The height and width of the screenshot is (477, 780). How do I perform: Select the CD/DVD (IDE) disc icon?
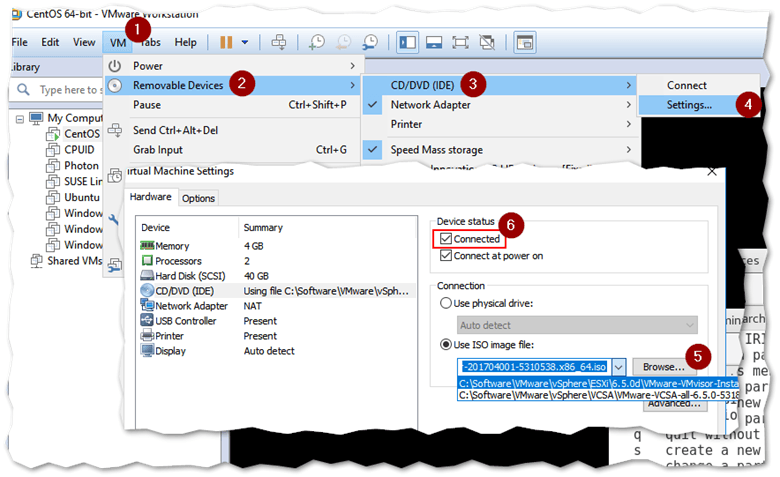(147, 290)
